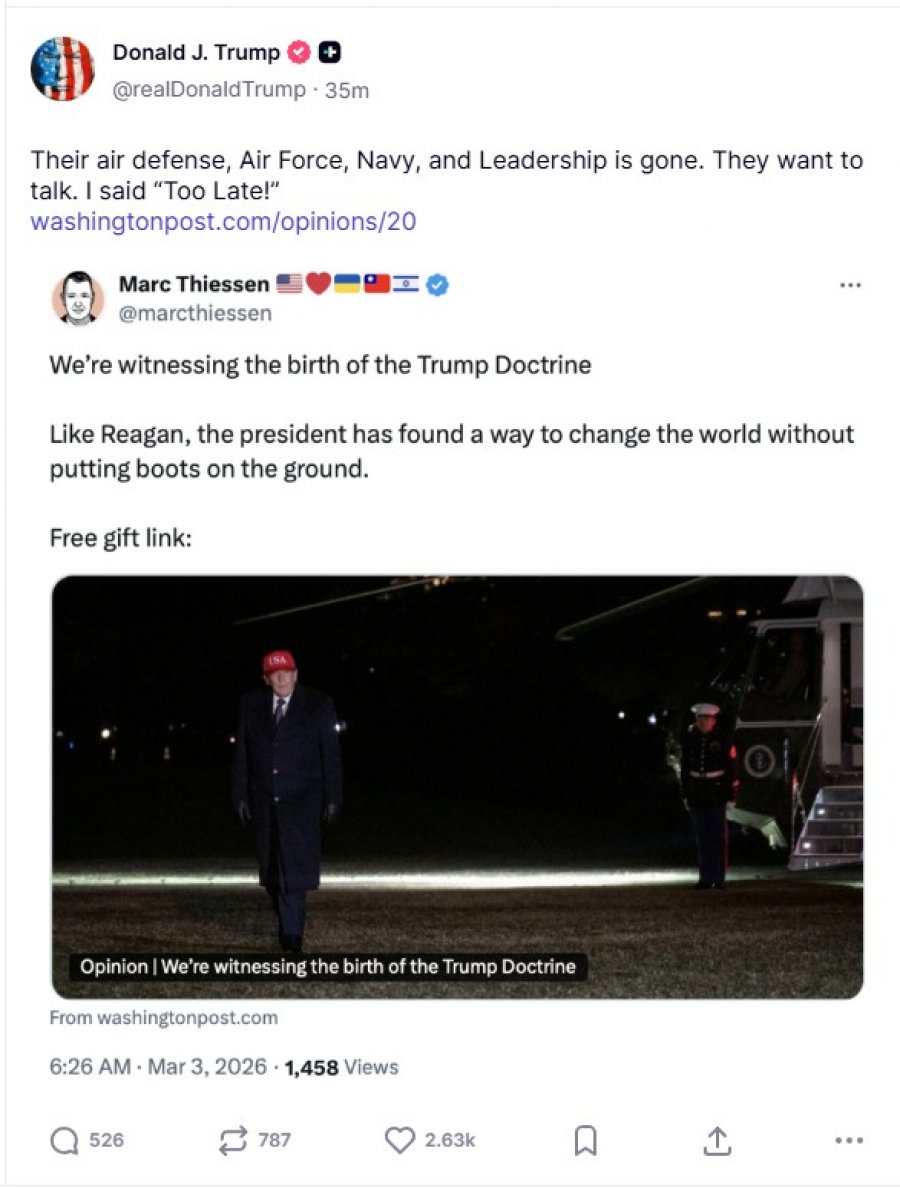Click the black plus badge next to verified mark
This screenshot has height=1188, width=900.
click(330, 52)
